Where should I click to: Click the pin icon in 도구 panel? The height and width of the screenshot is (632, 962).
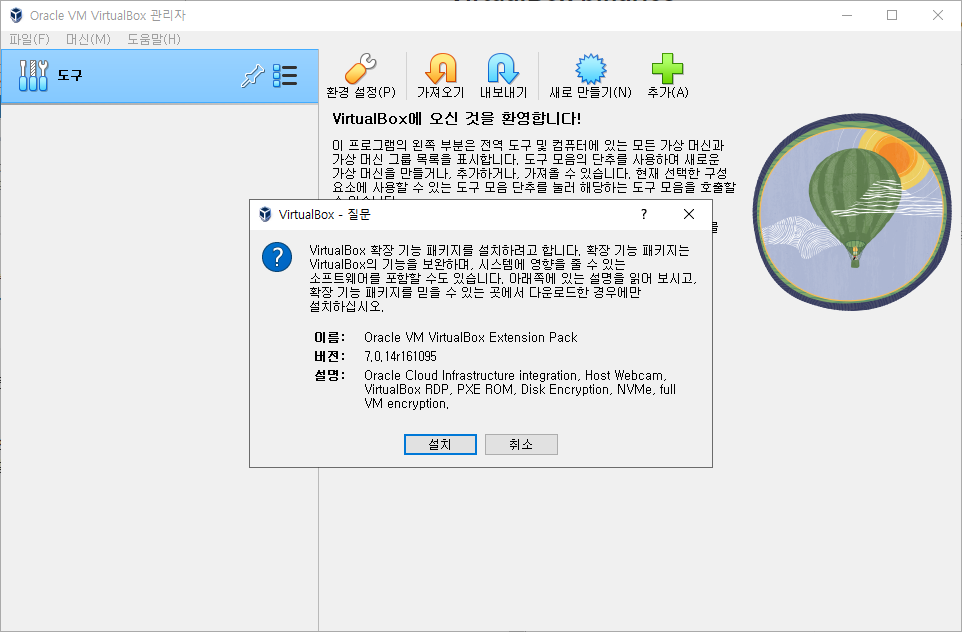pyautogui.click(x=252, y=75)
